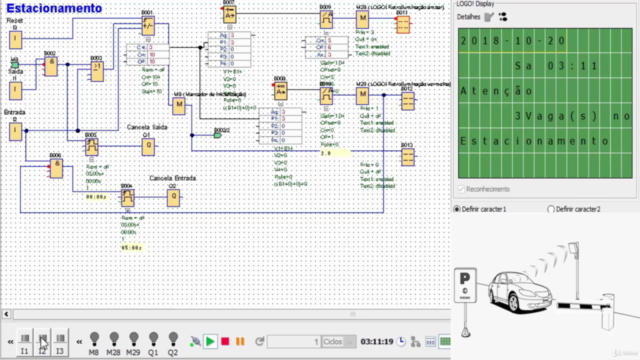
Task: Click the M8 flag lamp indicator
Action: 94,343
